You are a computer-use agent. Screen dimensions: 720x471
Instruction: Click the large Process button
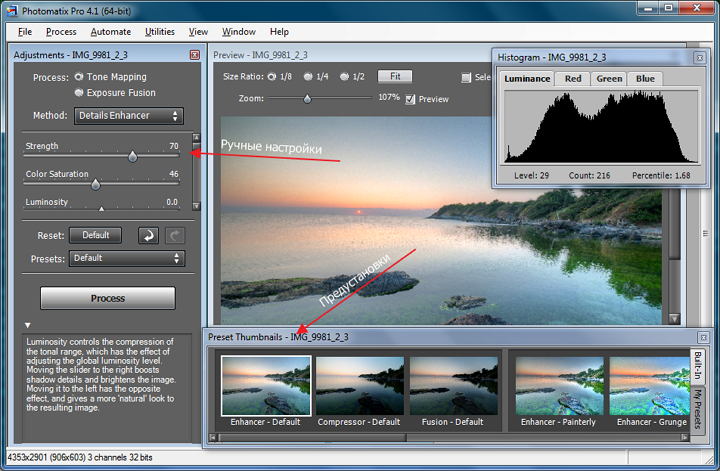click(107, 298)
